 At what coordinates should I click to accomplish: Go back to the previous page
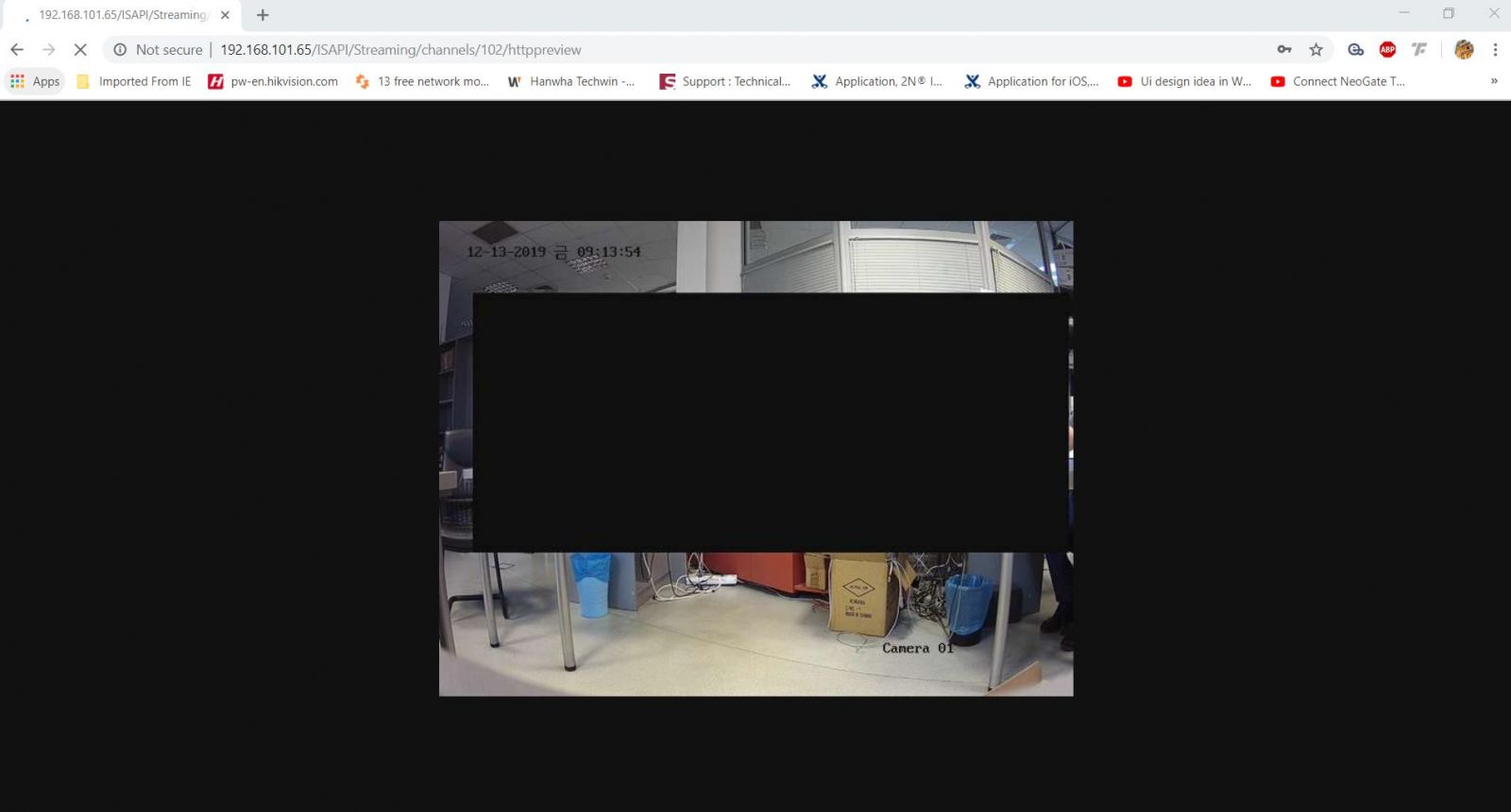(17, 50)
